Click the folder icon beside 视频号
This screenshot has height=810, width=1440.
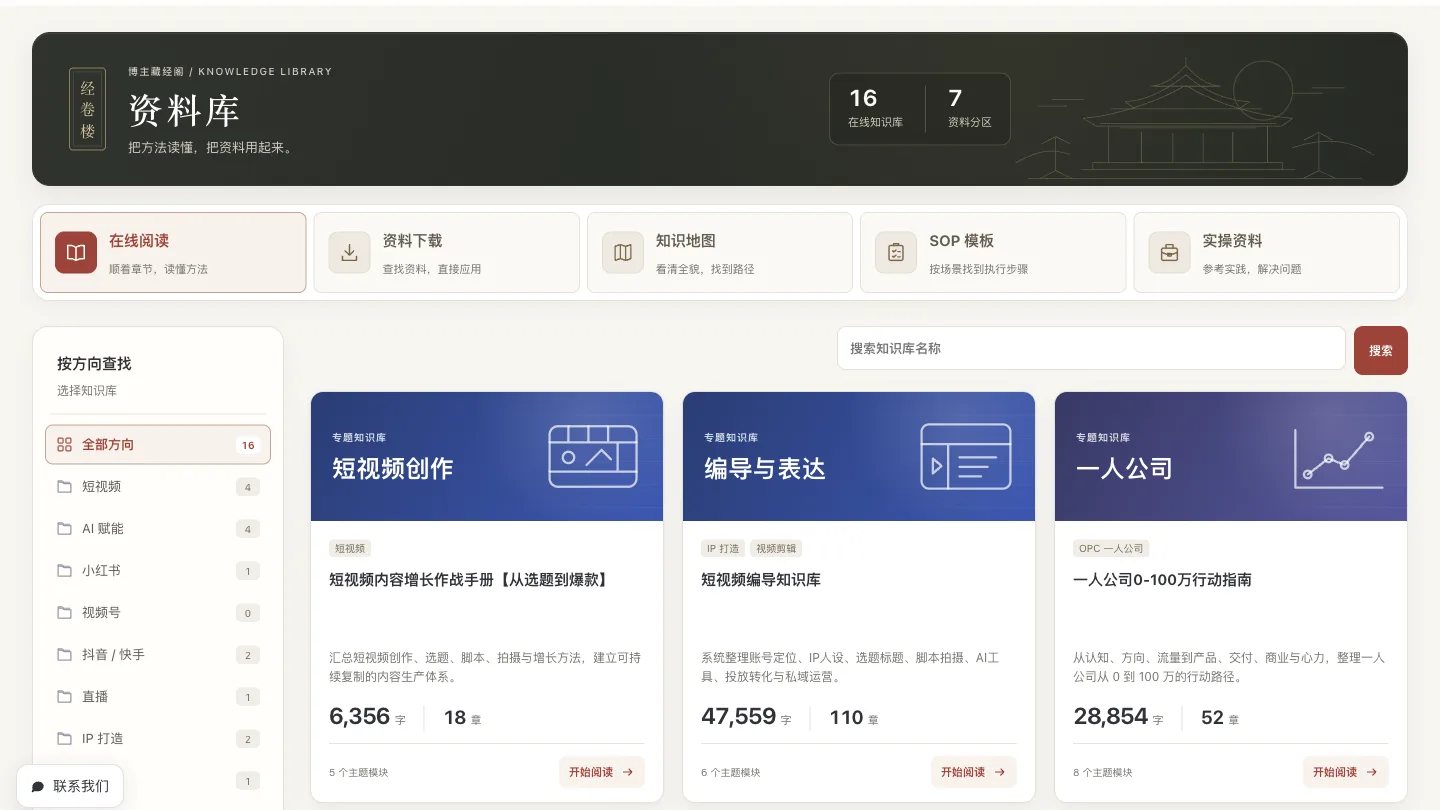pyautogui.click(x=65, y=613)
